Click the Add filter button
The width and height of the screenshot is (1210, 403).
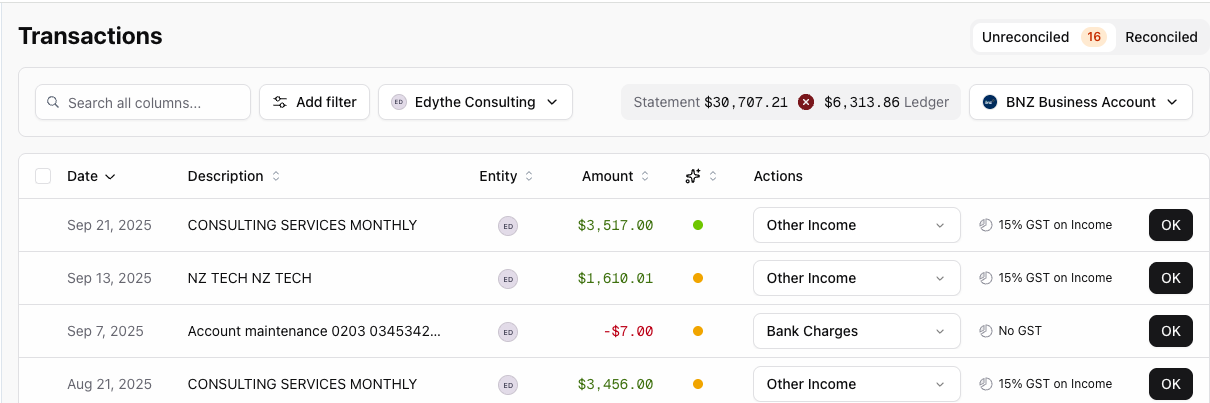click(314, 102)
